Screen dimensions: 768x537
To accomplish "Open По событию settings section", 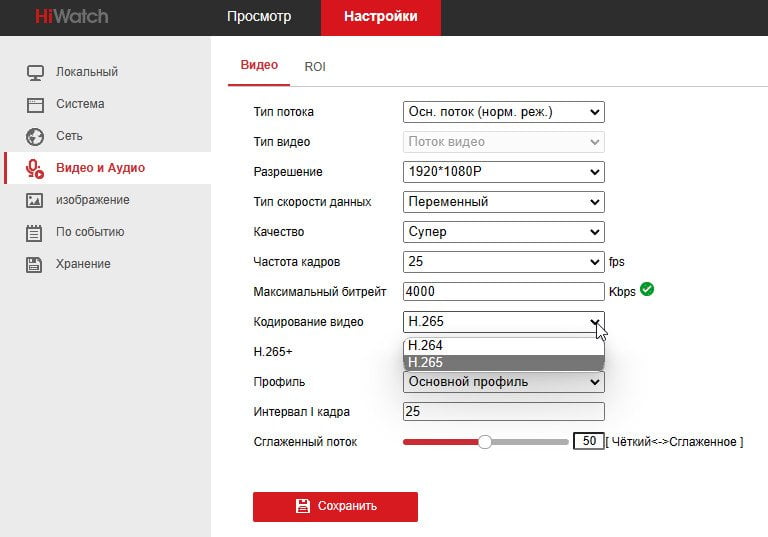I will tap(90, 232).
